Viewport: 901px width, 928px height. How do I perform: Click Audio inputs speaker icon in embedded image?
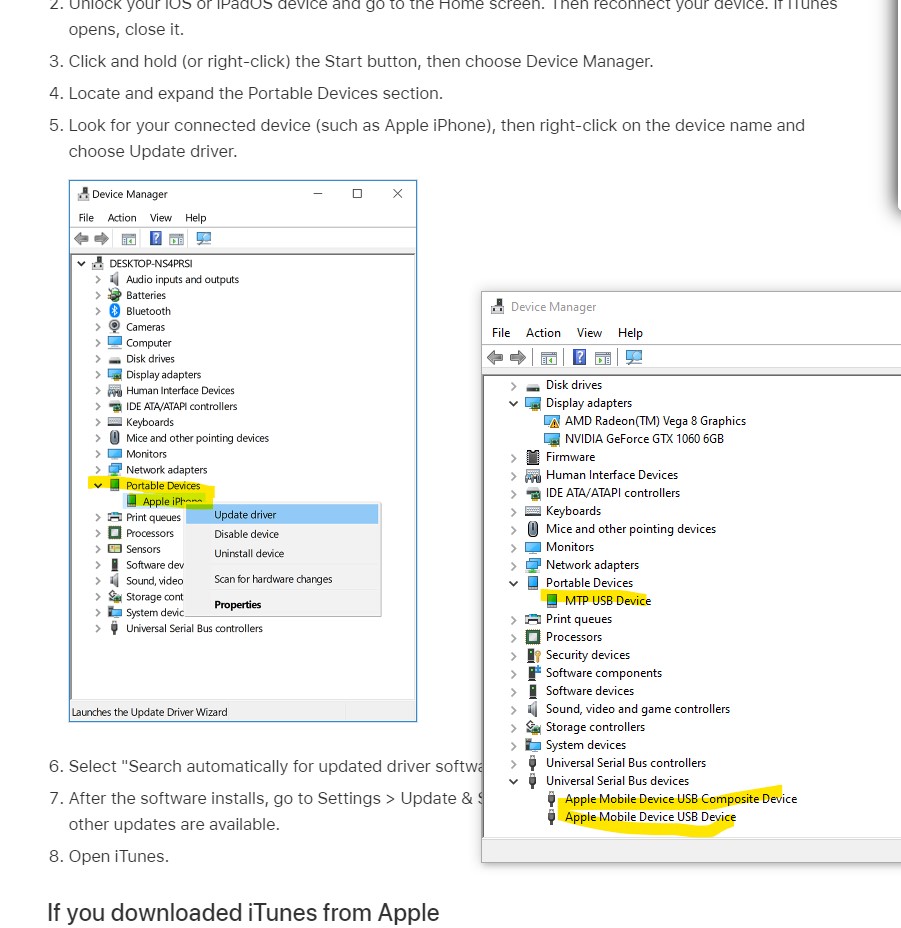pyautogui.click(x=114, y=279)
